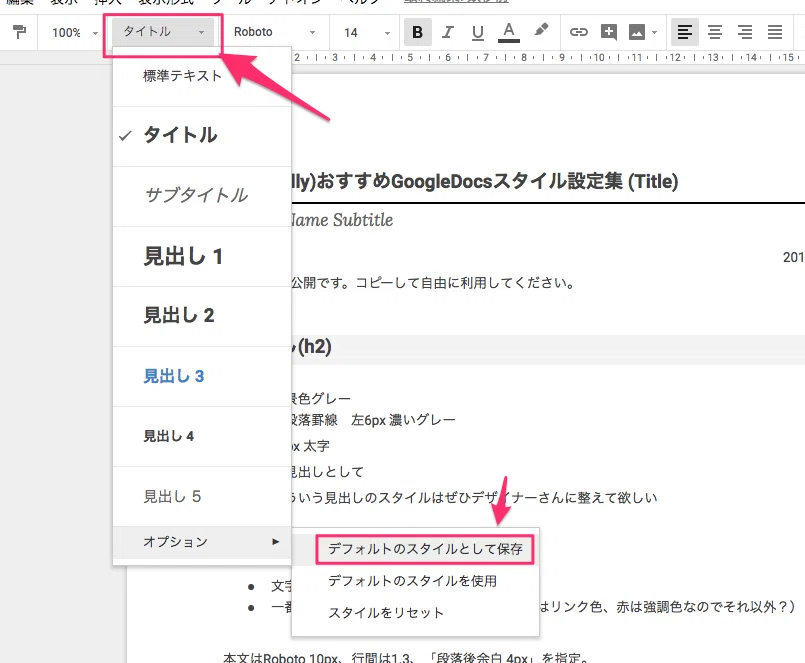Choose 見出し 3 style
The width and height of the screenshot is (805, 663).
tap(202, 376)
